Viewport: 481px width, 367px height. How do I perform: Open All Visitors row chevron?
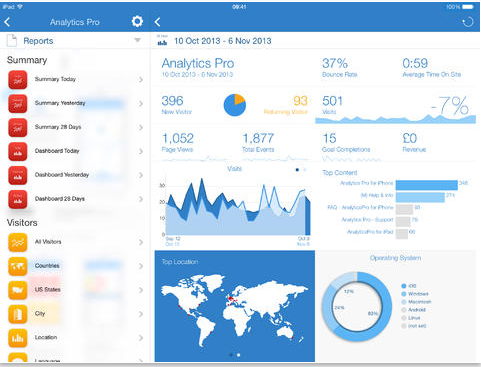tap(141, 242)
